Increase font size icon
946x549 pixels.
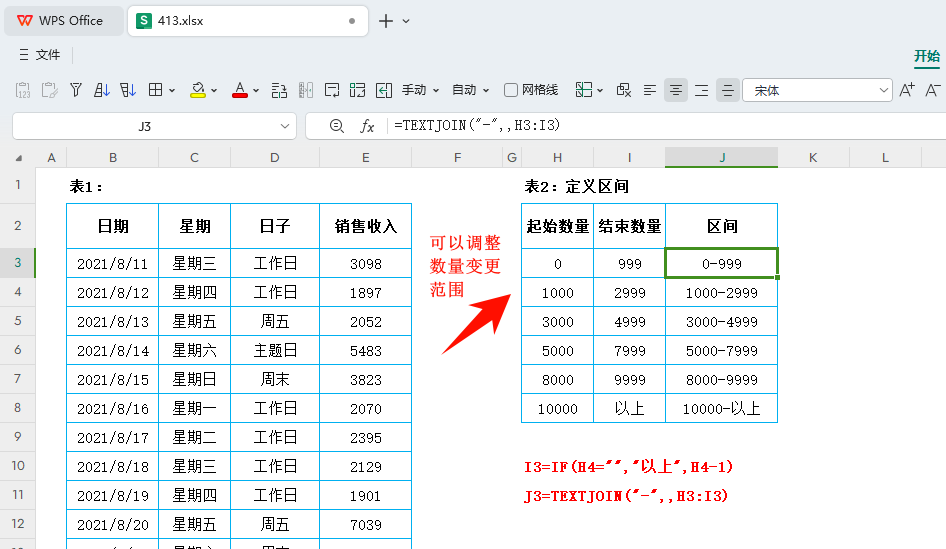pyautogui.click(x=907, y=90)
